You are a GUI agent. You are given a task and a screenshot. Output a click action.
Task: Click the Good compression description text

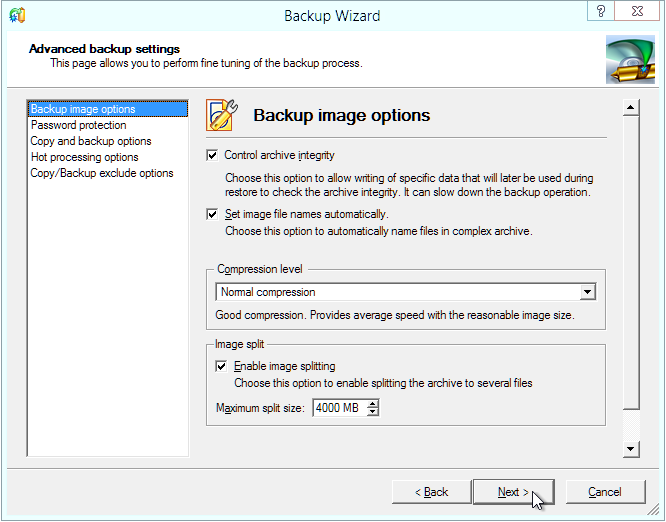click(x=395, y=315)
